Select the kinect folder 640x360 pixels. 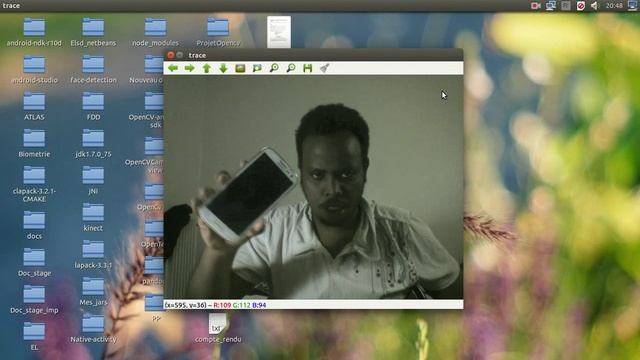click(93, 218)
